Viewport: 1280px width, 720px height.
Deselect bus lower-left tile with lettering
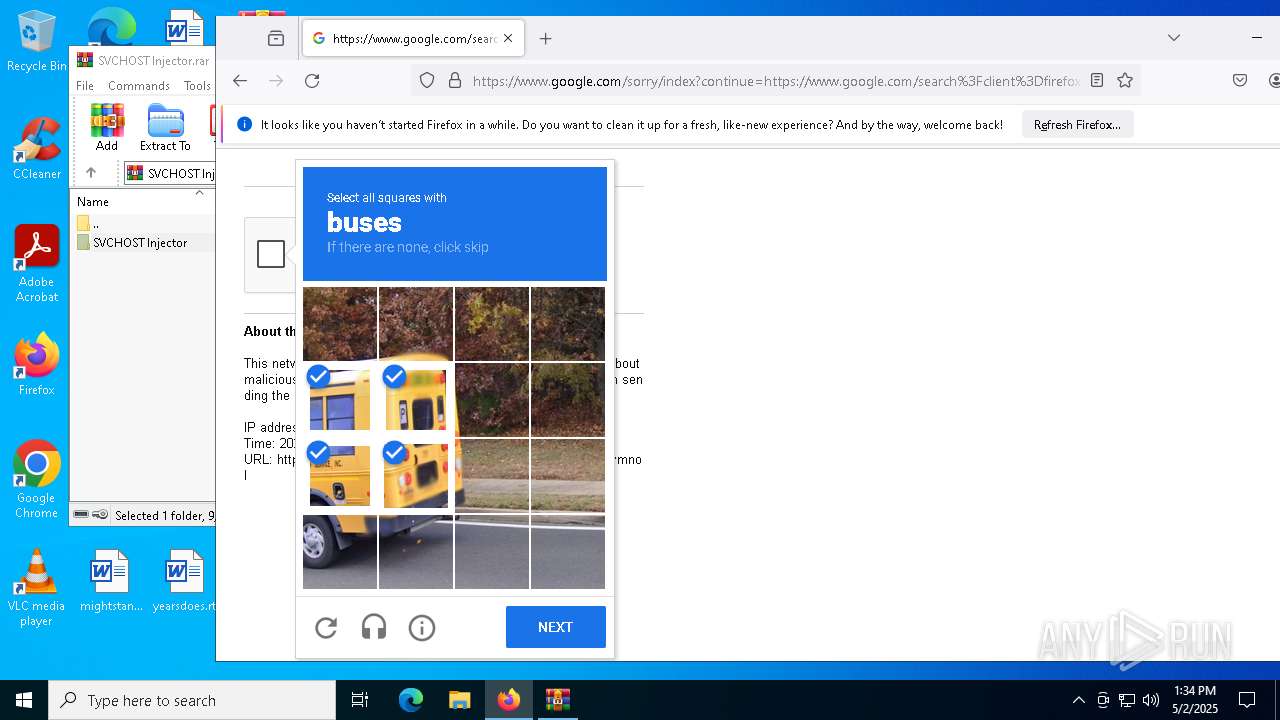point(340,475)
